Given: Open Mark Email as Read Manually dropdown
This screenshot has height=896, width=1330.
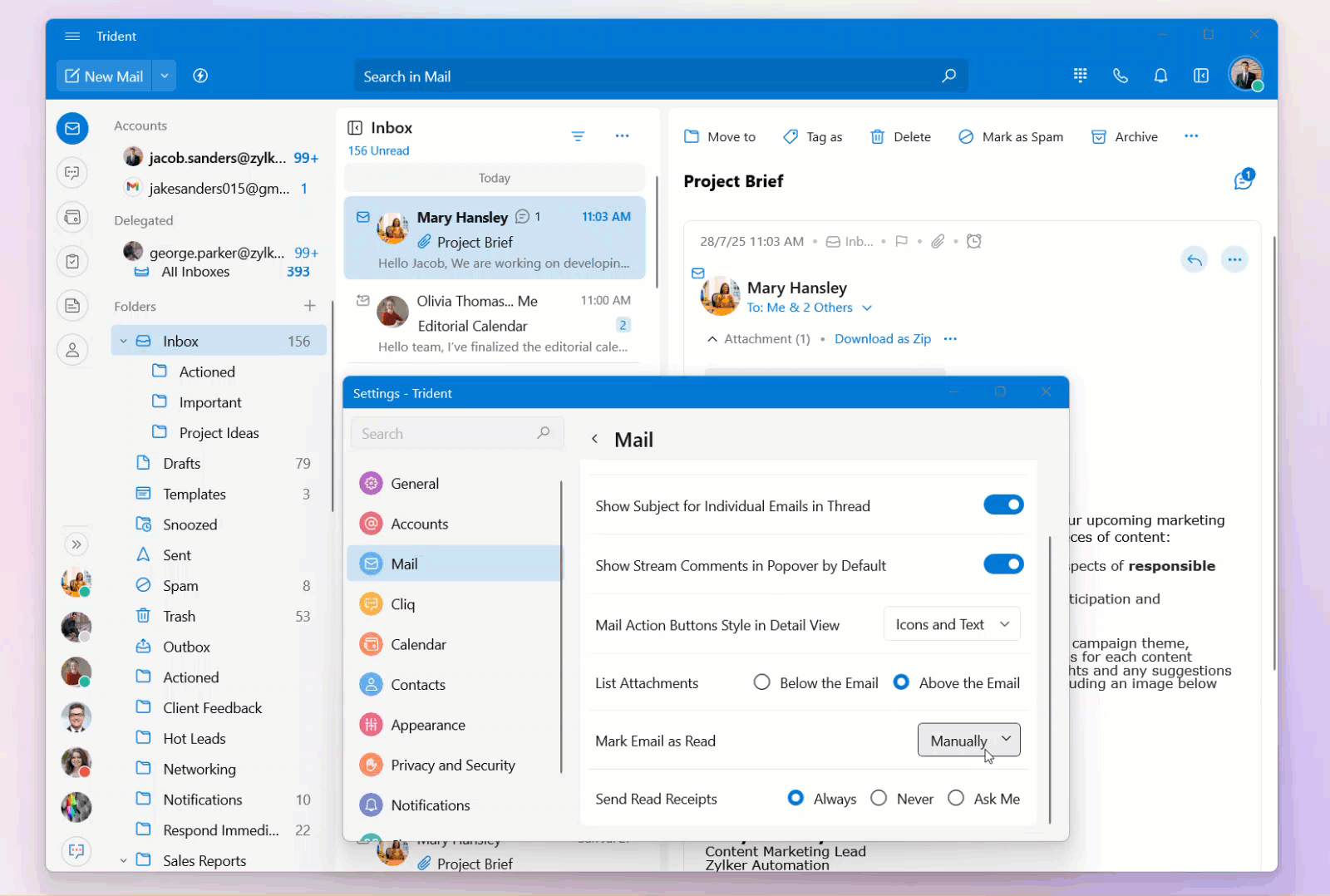Looking at the screenshot, I should tap(968, 740).
